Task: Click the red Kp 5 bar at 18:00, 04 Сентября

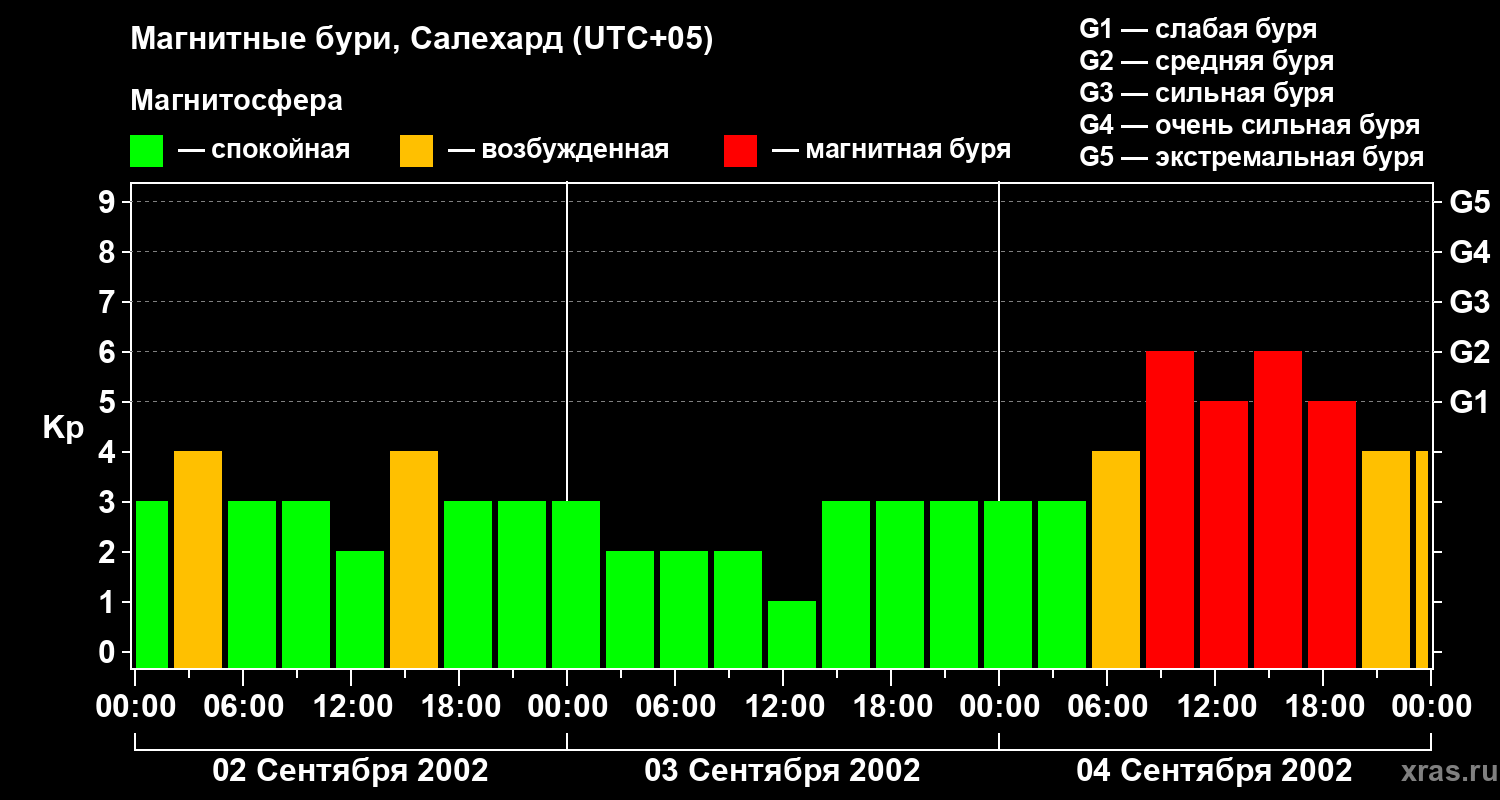Action: point(1332,535)
